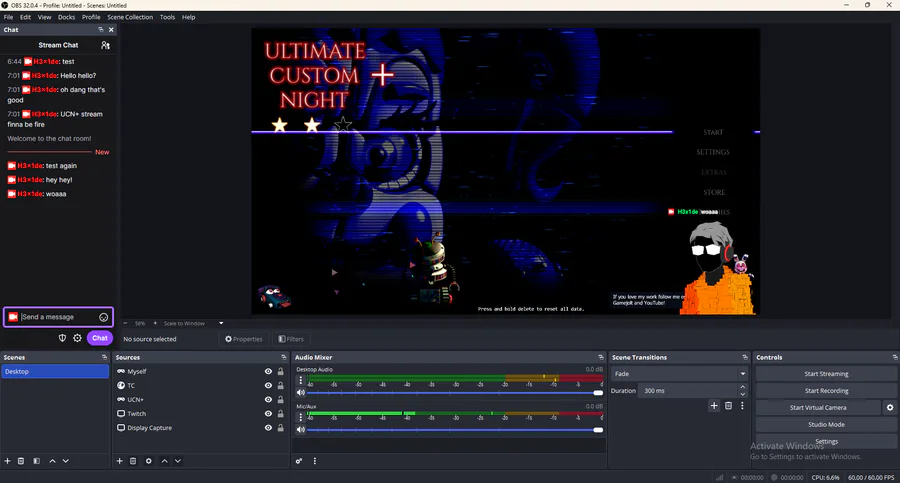The height and width of the screenshot is (483, 900).
Task: Click Start Virtual Camera
Action: pyautogui.click(x=818, y=407)
